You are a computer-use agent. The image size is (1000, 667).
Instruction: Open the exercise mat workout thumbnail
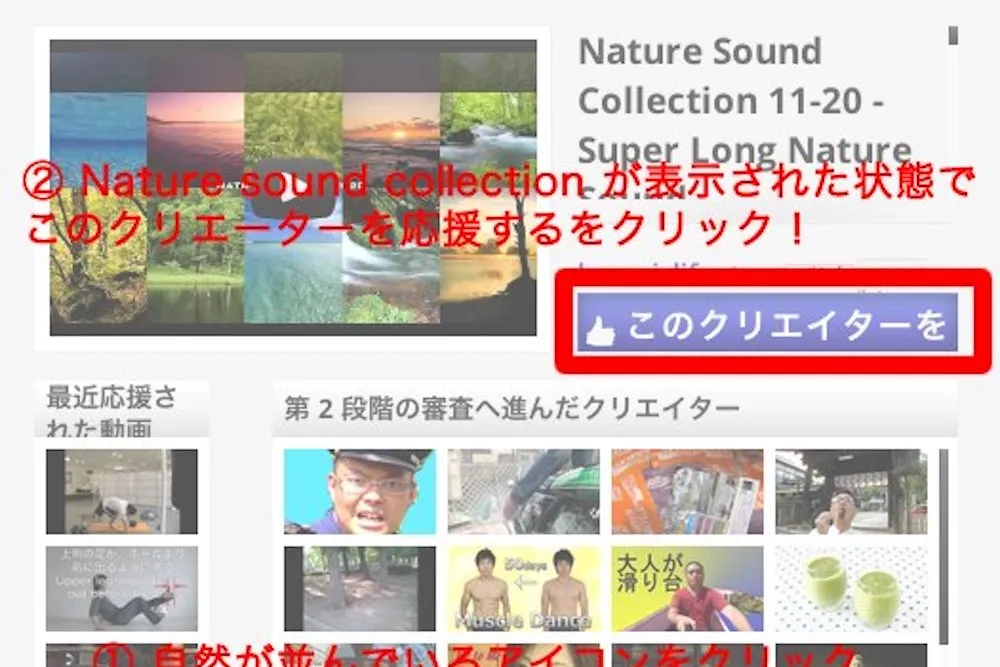pos(121,491)
